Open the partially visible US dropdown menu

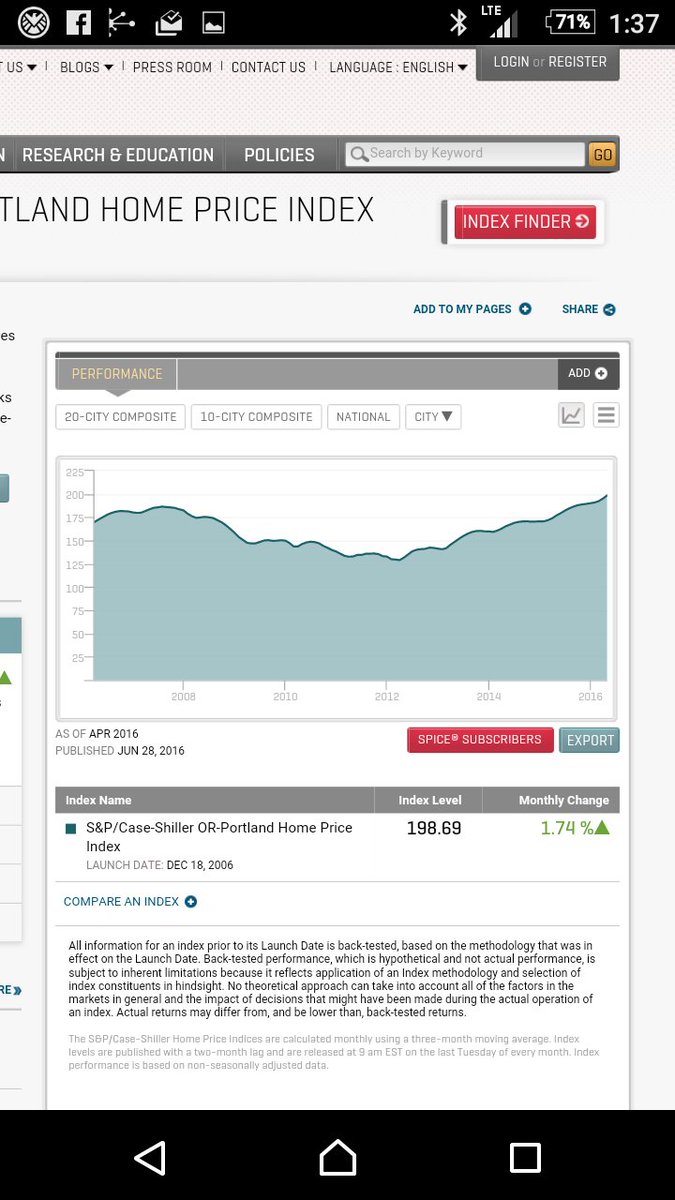[18, 67]
